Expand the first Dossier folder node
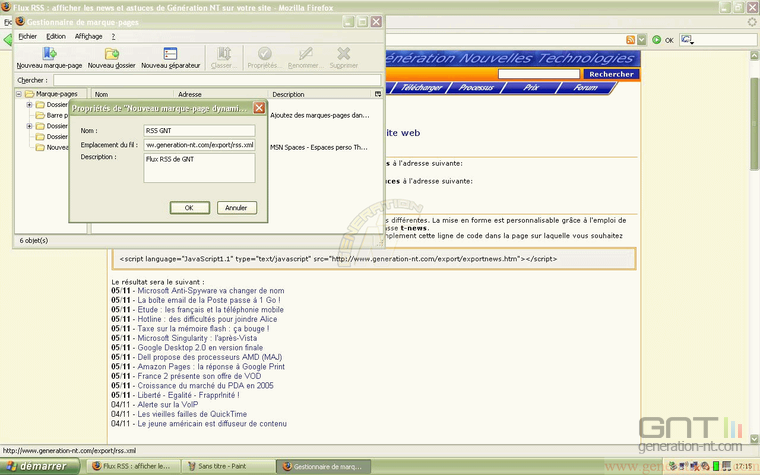Screen dimensions: 760x475 tap(29, 105)
